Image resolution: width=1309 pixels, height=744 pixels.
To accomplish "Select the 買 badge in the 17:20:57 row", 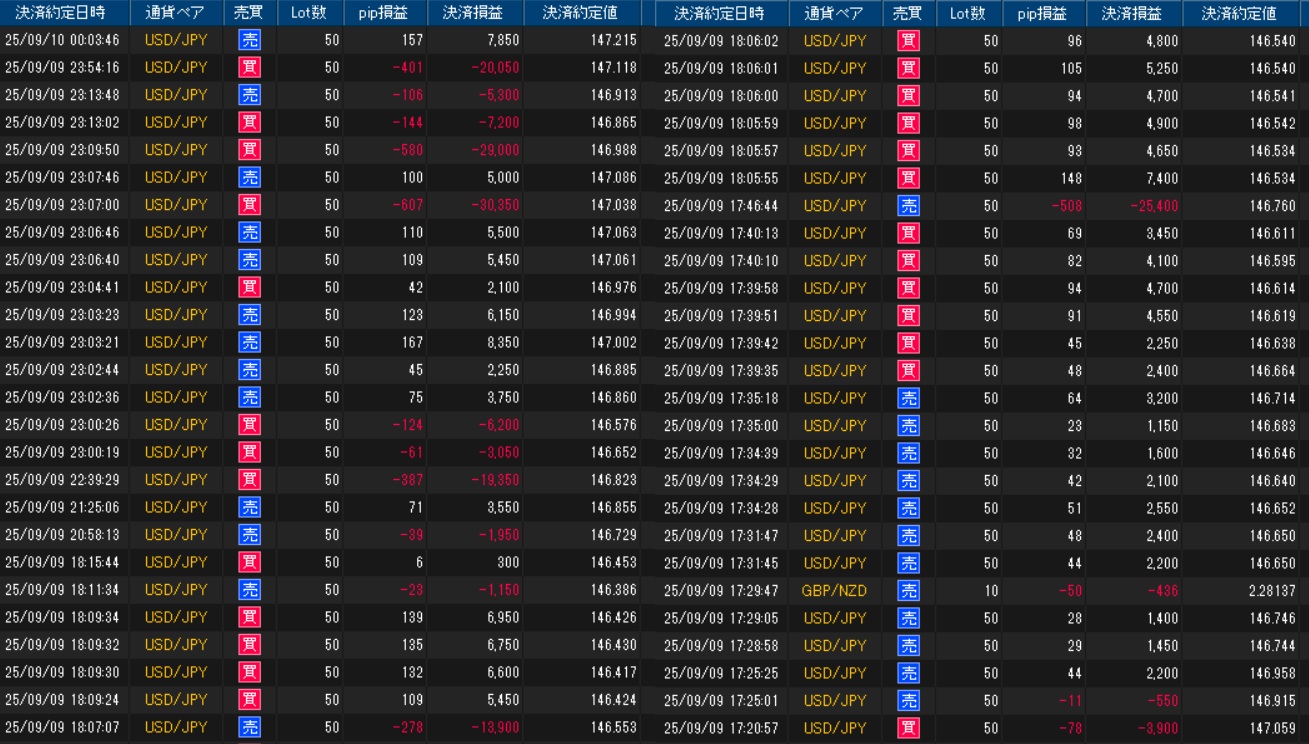I will [908, 728].
